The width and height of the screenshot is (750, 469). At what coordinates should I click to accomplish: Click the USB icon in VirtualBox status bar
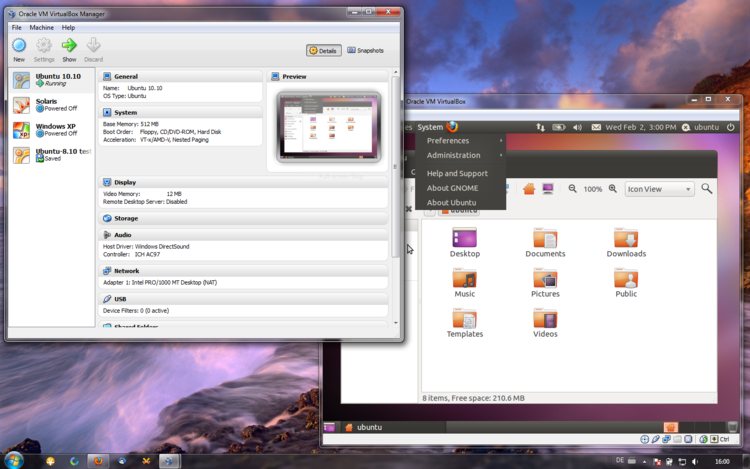click(655, 439)
